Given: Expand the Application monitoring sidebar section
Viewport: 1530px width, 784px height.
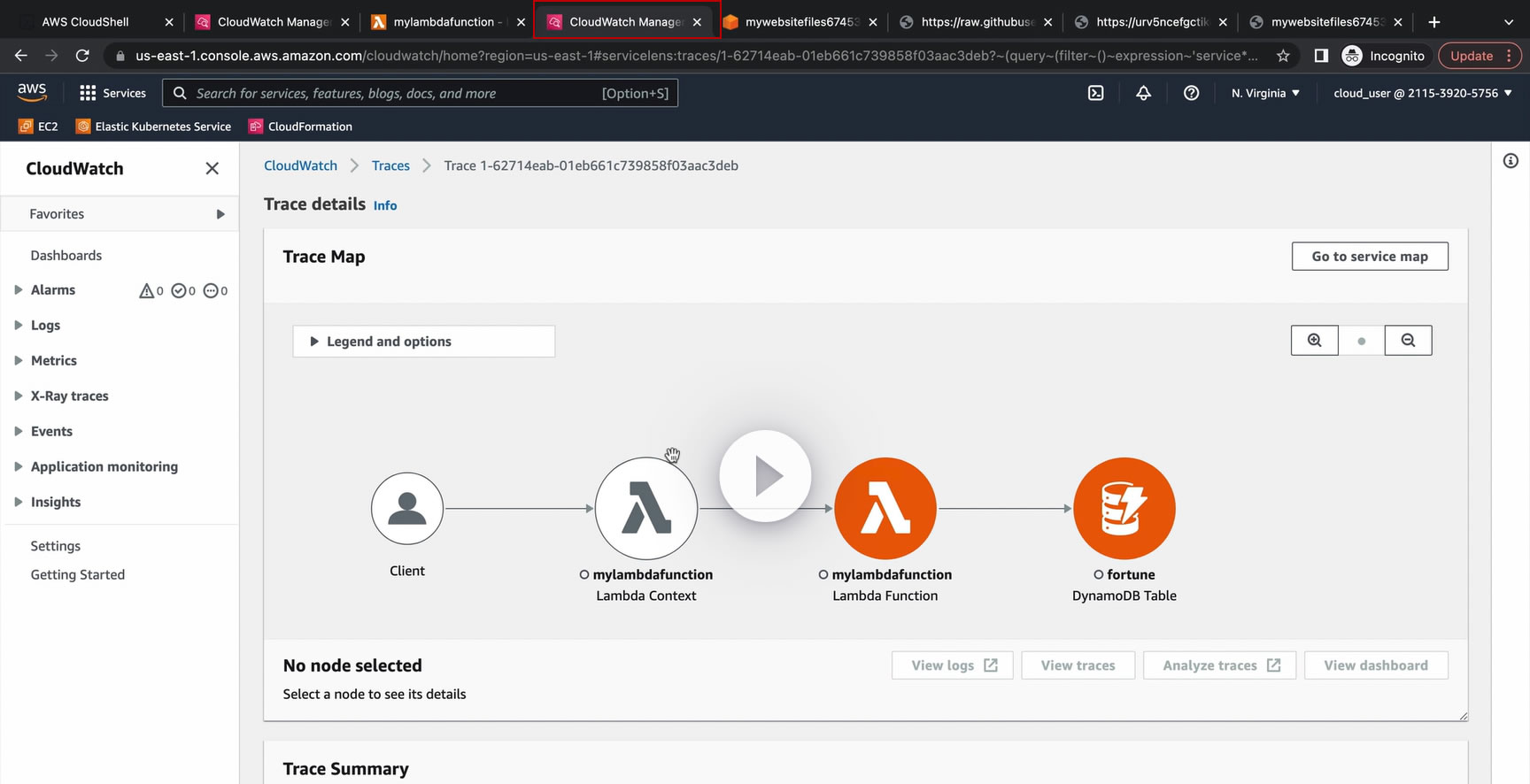Looking at the screenshot, I should (104, 466).
